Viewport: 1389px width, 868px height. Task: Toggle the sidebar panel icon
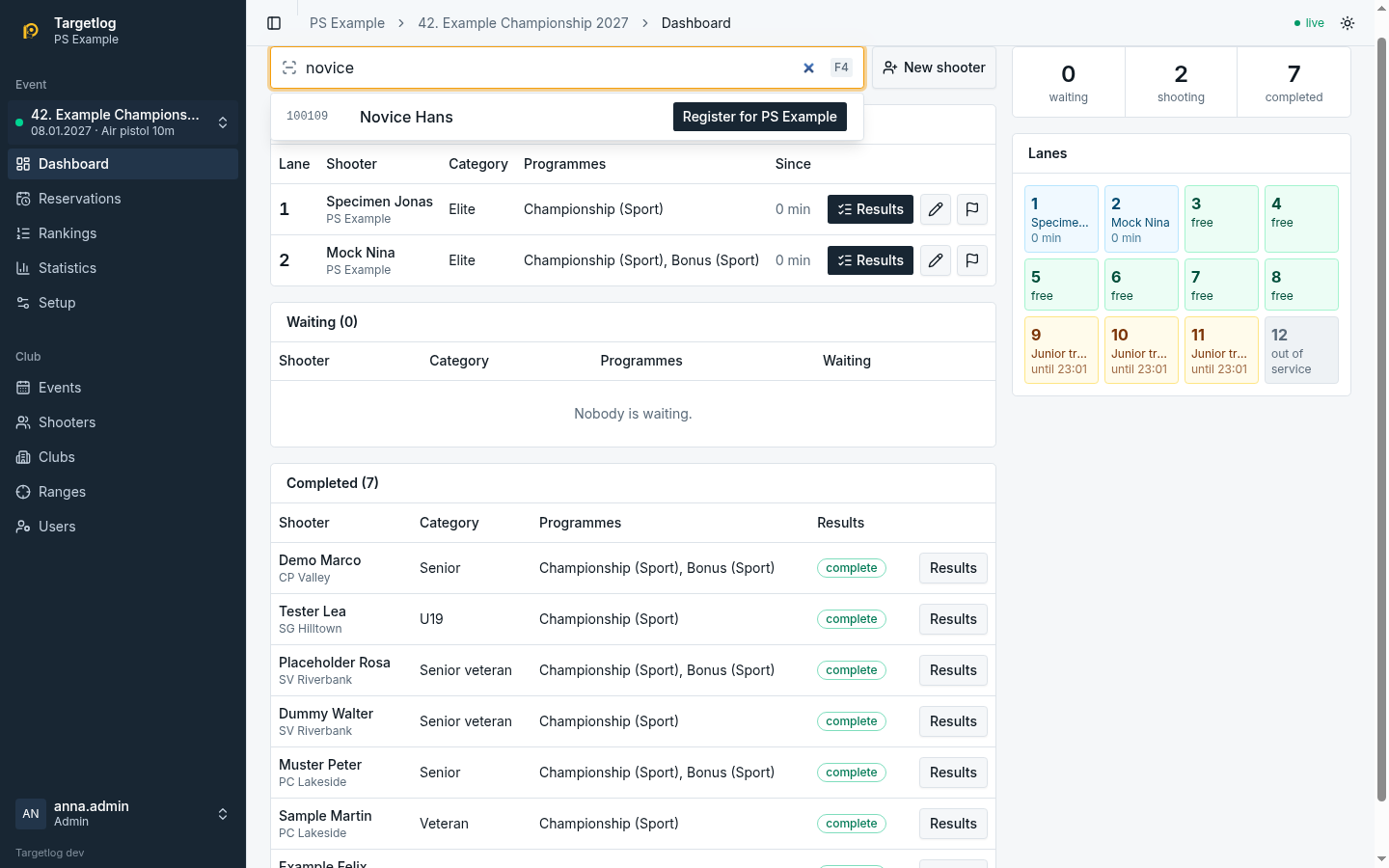coord(274,23)
